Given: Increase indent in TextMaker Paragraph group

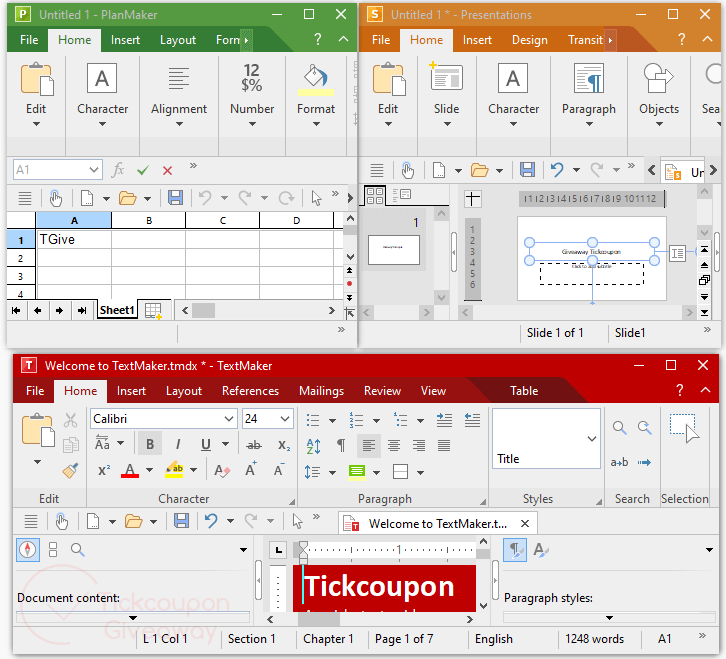Looking at the screenshot, I should coord(444,420).
